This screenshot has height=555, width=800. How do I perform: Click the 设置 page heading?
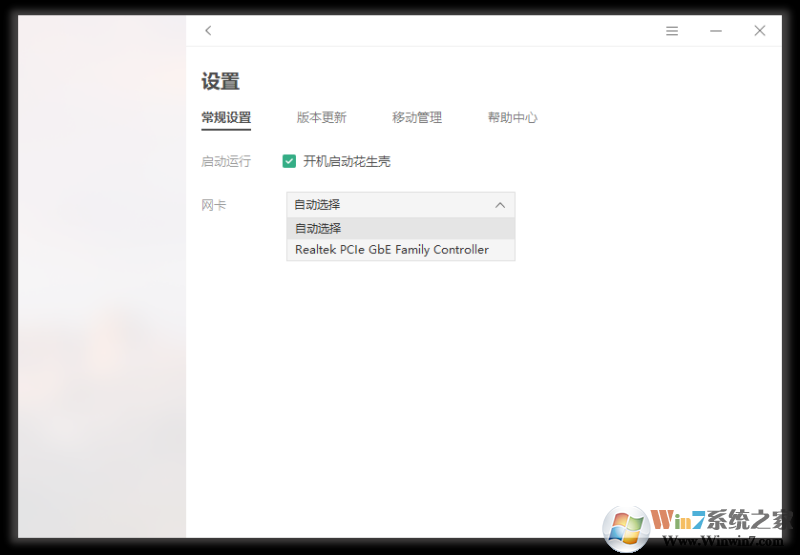click(220, 82)
